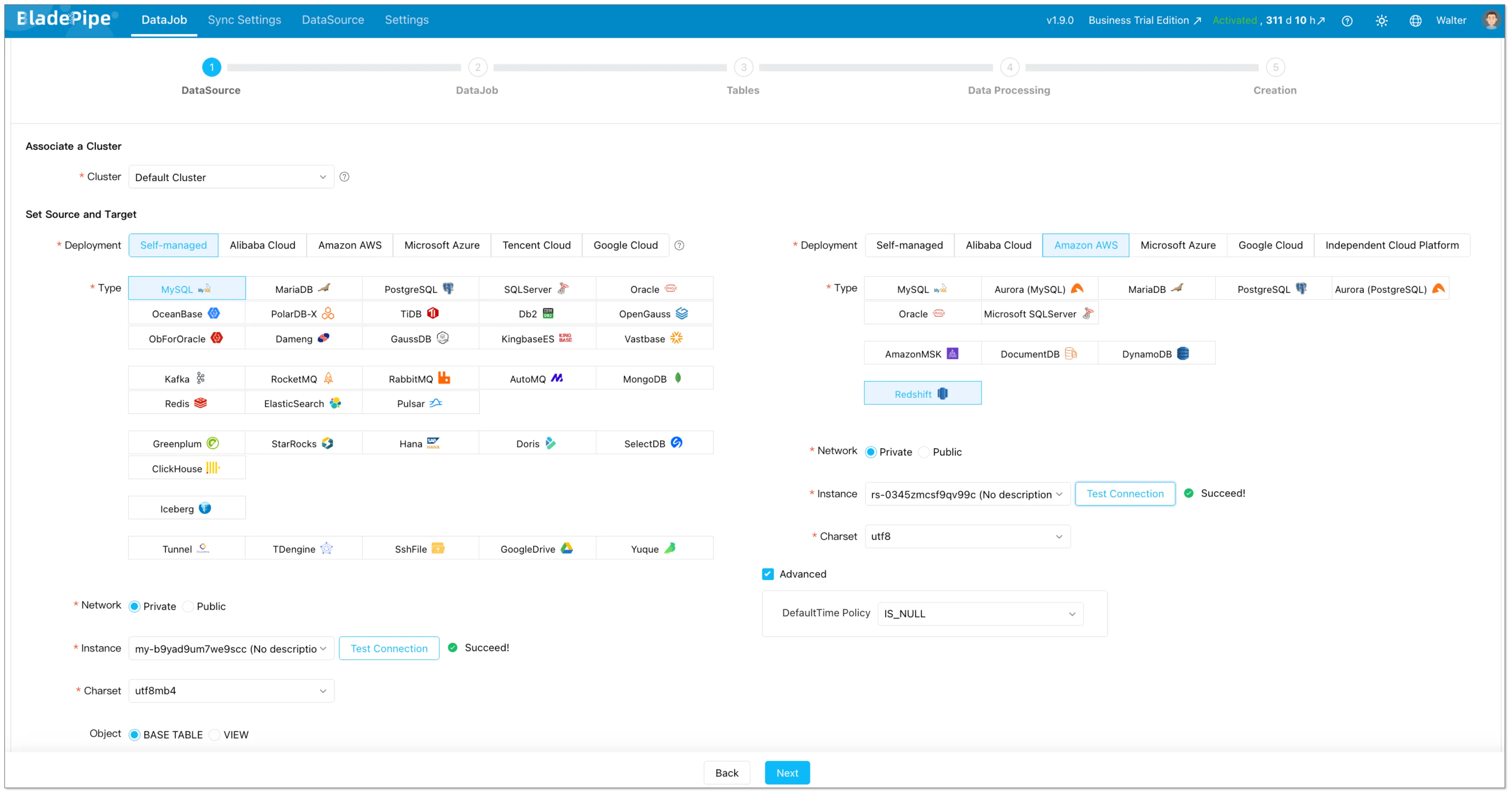Click step 1 DataSource progress marker
This screenshot has height=795, width=1512.
[x=211, y=68]
